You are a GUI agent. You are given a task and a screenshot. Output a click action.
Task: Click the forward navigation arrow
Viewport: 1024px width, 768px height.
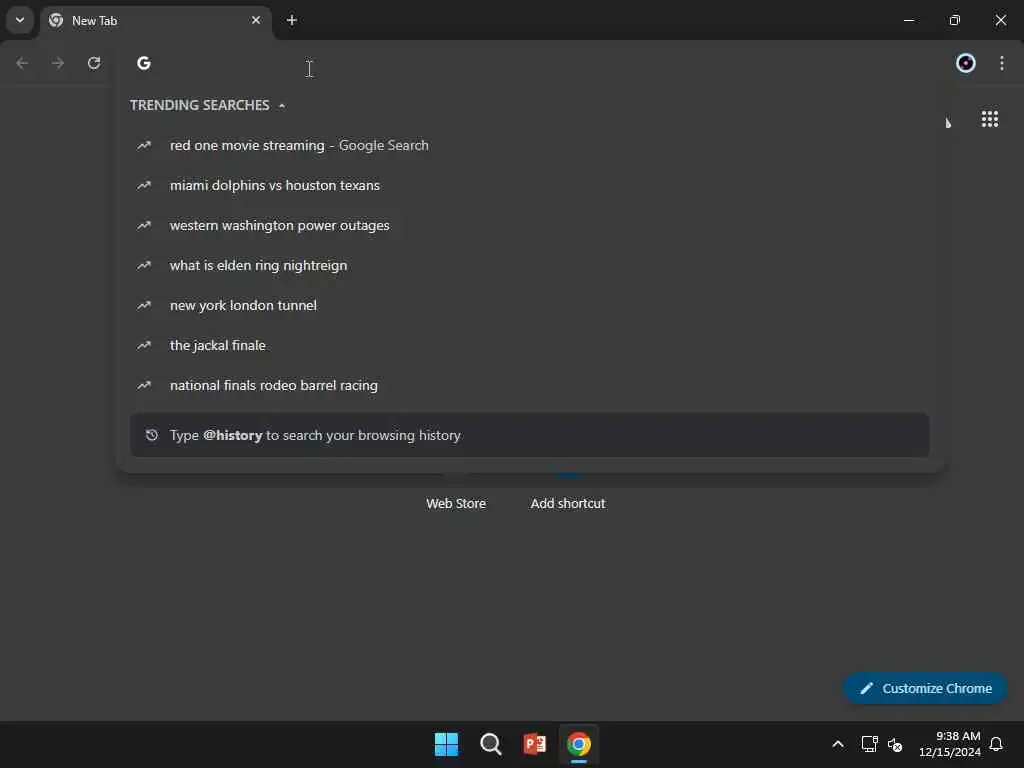click(58, 63)
